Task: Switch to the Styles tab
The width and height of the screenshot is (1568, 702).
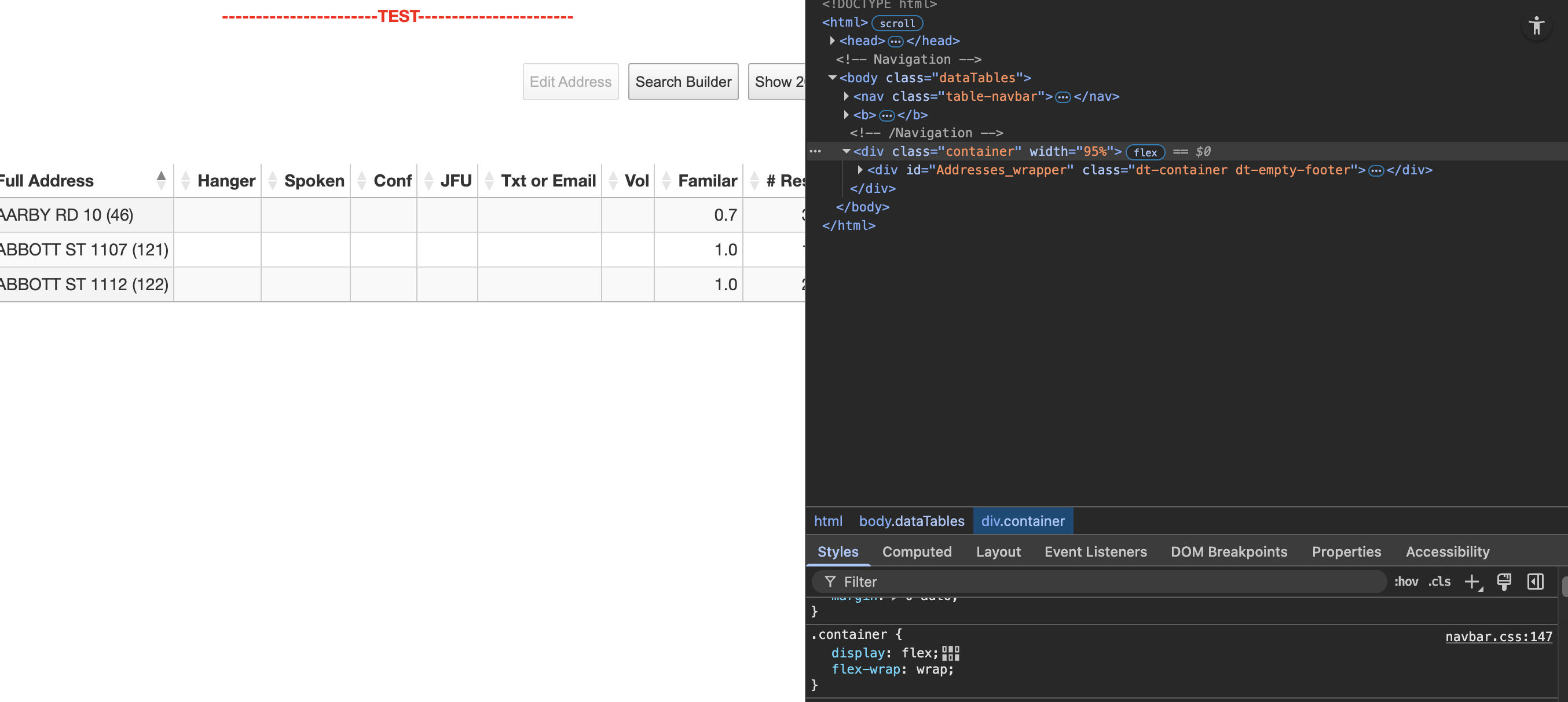Action: pyautogui.click(x=838, y=551)
